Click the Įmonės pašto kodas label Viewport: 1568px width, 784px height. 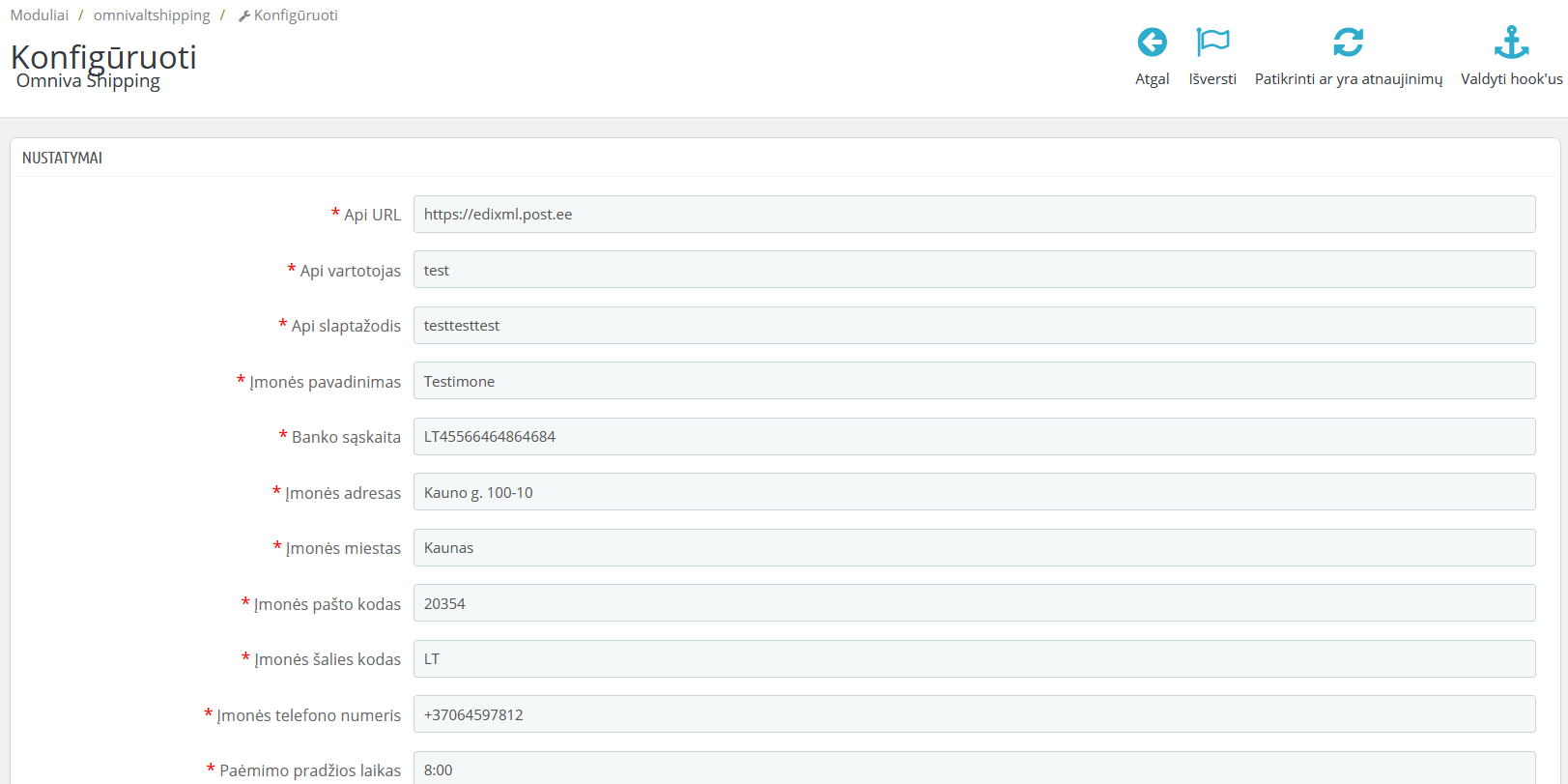click(x=327, y=604)
